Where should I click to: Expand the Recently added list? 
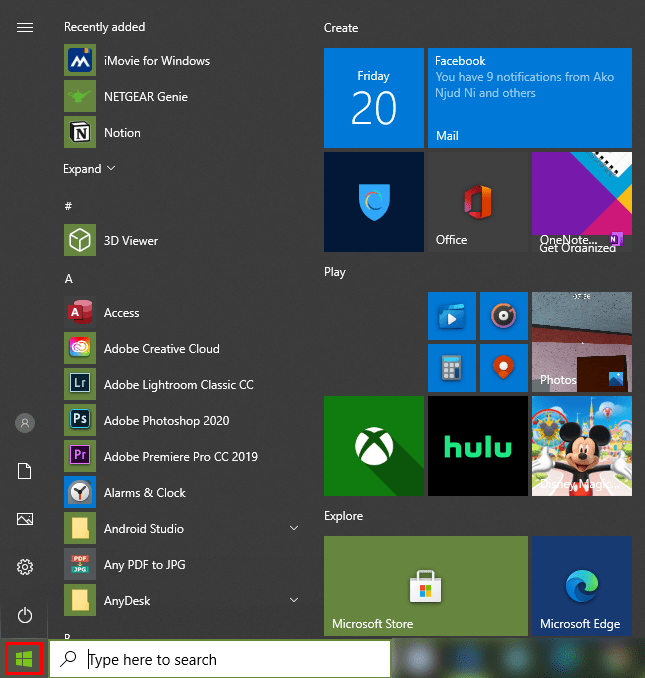pyautogui.click(x=89, y=169)
